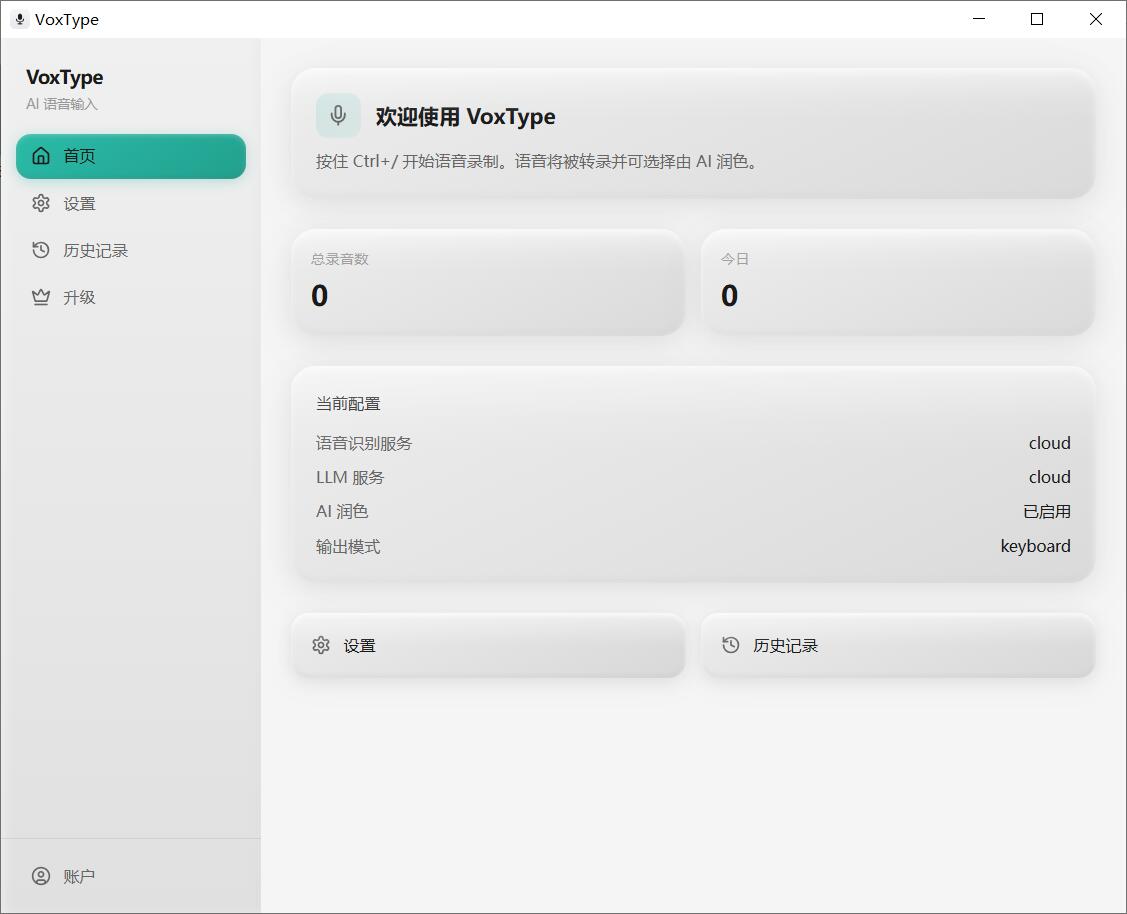Click the crown icon beside 升级
This screenshot has height=914, width=1127.
tap(41, 297)
